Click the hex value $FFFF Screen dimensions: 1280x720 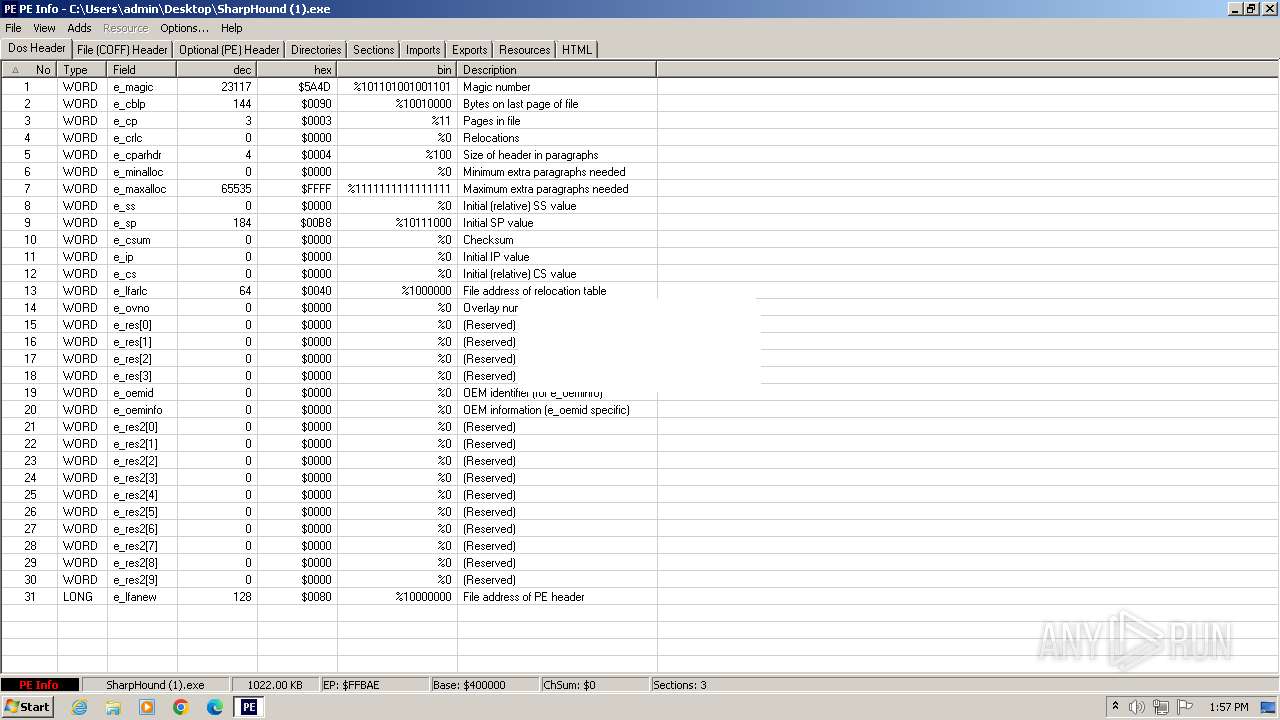pos(315,189)
